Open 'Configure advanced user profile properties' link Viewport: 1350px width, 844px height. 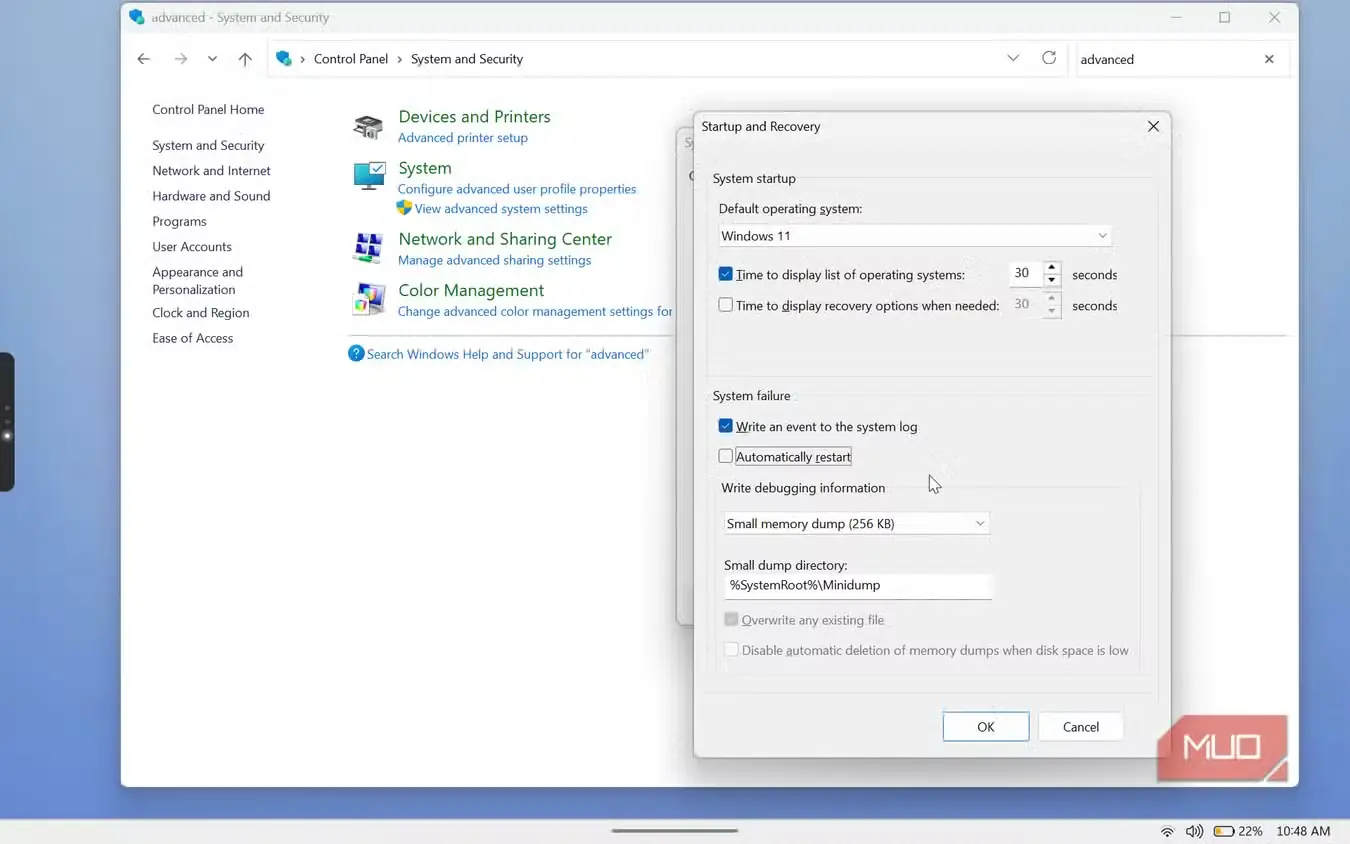click(x=517, y=189)
